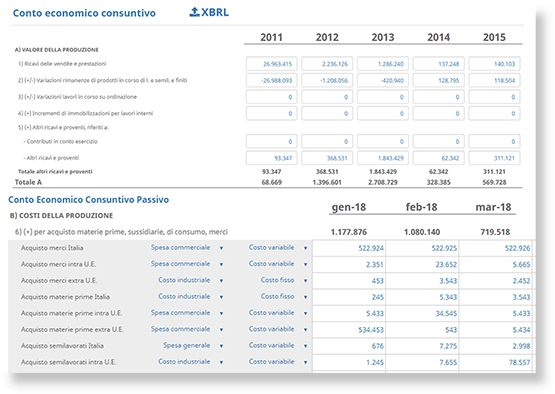Open Spesa commerciale dropdown for Acquisto merci Italia
Viewport: 555px width, 394px height.
[x=187, y=248]
